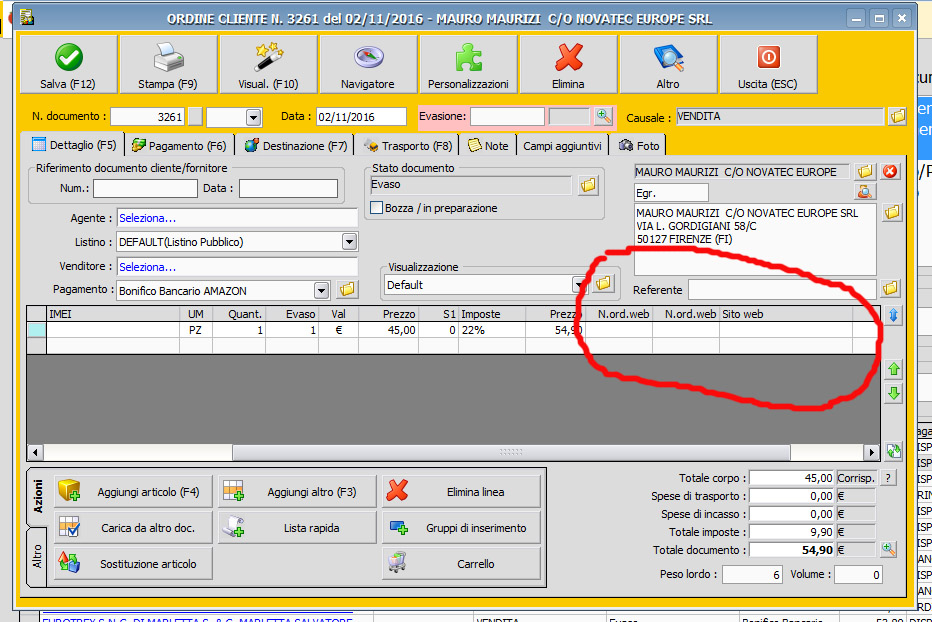Switch to Dettaglio (F5) tab
932x622 pixels.
point(75,145)
